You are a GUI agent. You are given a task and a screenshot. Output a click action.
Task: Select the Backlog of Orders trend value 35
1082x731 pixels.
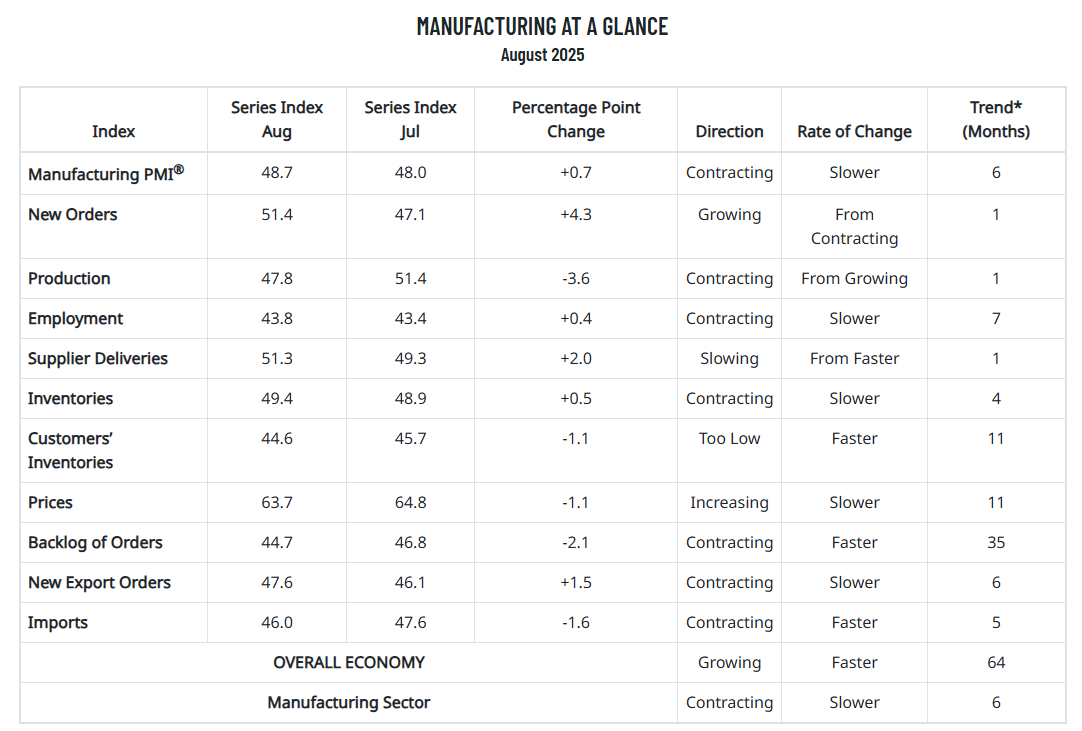pos(996,542)
